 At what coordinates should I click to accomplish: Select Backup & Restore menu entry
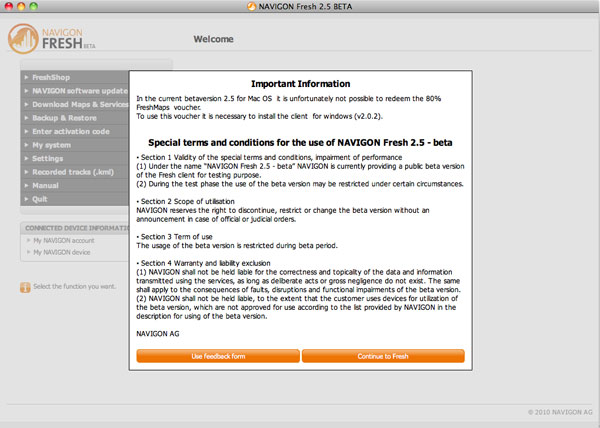click(75, 118)
